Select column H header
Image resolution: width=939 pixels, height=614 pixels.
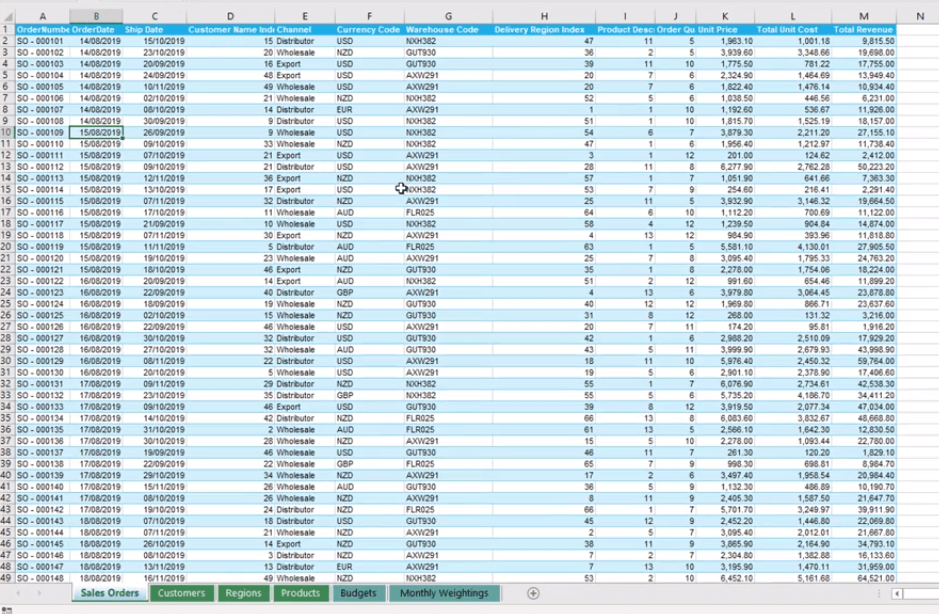544,16
